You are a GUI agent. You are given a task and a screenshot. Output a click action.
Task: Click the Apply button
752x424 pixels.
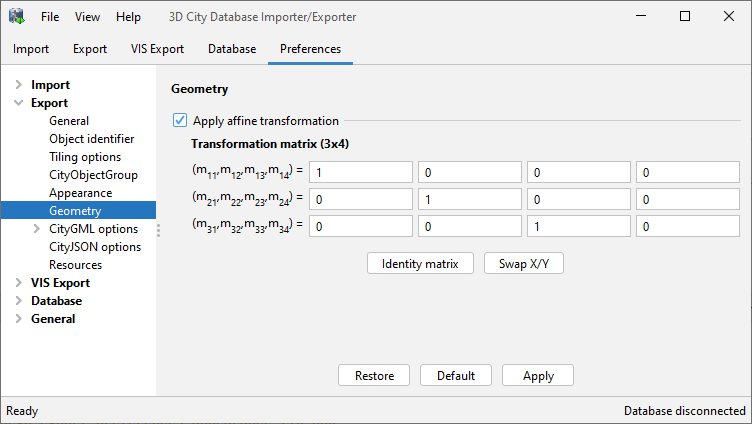point(538,375)
